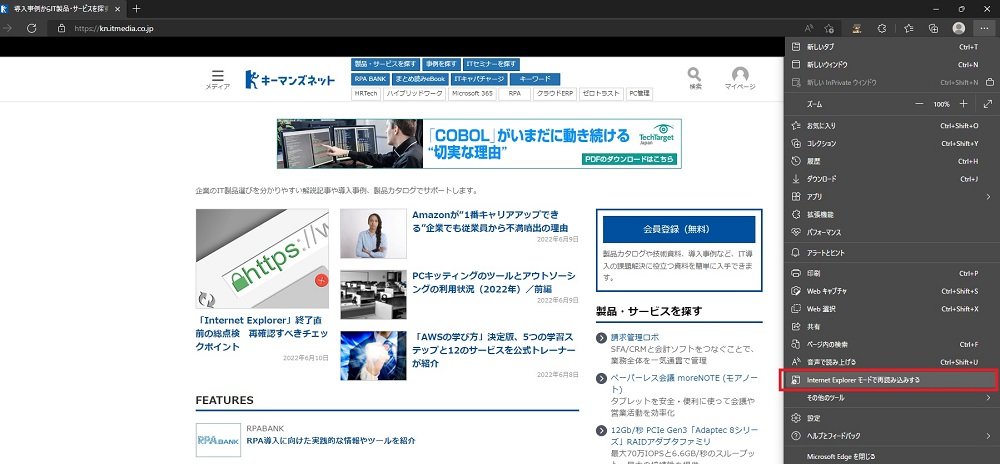The height and width of the screenshot is (464, 1000).
Task: Choose 音声で読み上げる from the menu
Action: (892, 362)
